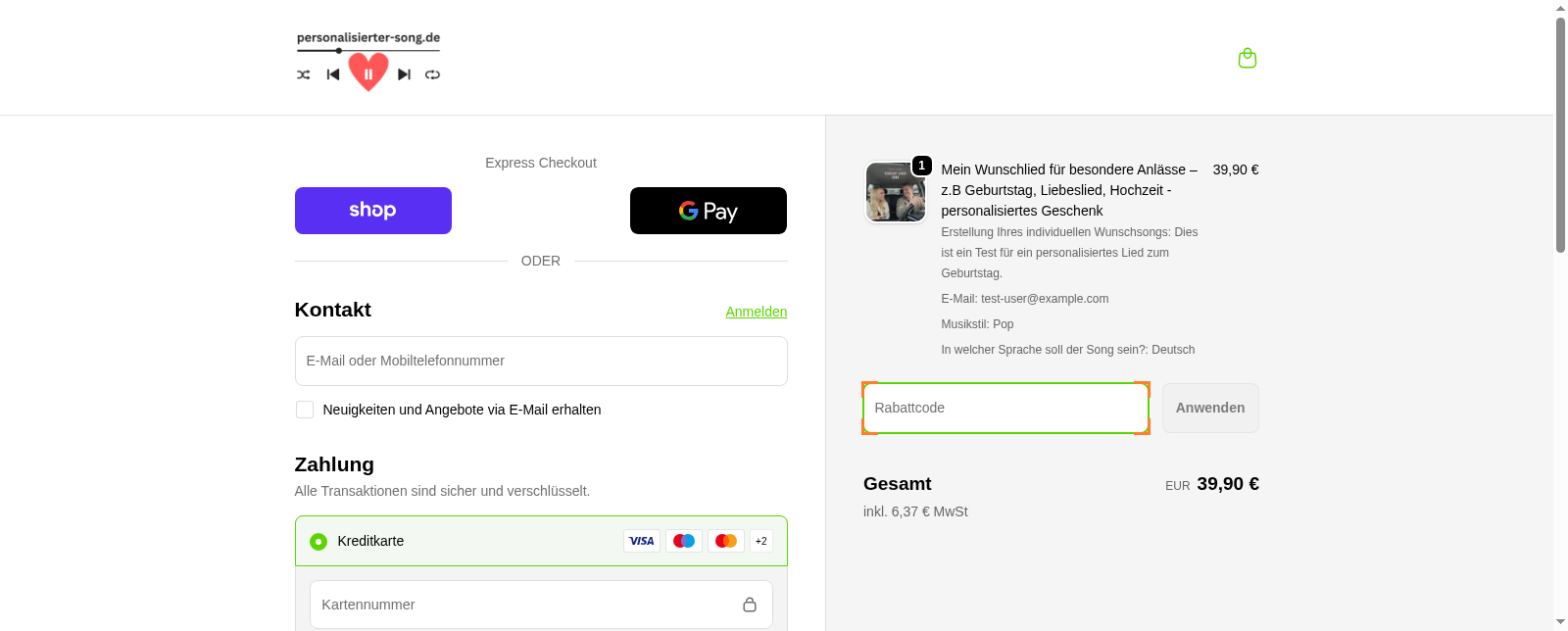This screenshot has width=1568, height=631.
Task: Click the Visa card icon
Action: [x=642, y=541]
